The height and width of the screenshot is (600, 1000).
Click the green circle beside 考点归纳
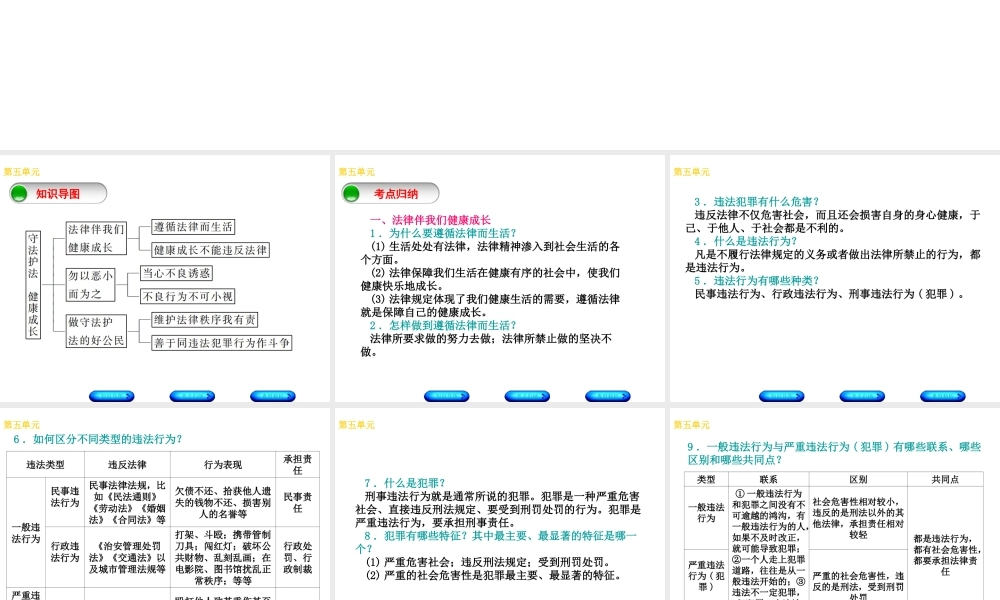tap(351, 193)
